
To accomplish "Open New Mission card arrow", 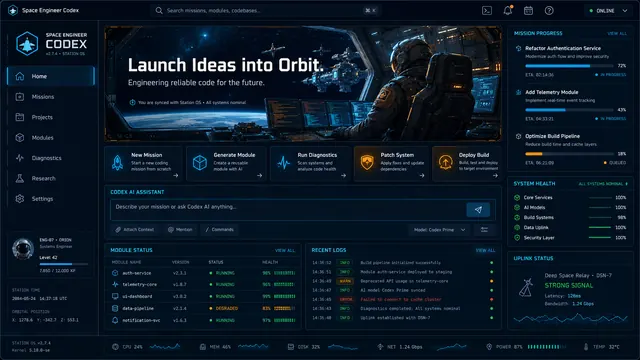I will coord(176,176).
